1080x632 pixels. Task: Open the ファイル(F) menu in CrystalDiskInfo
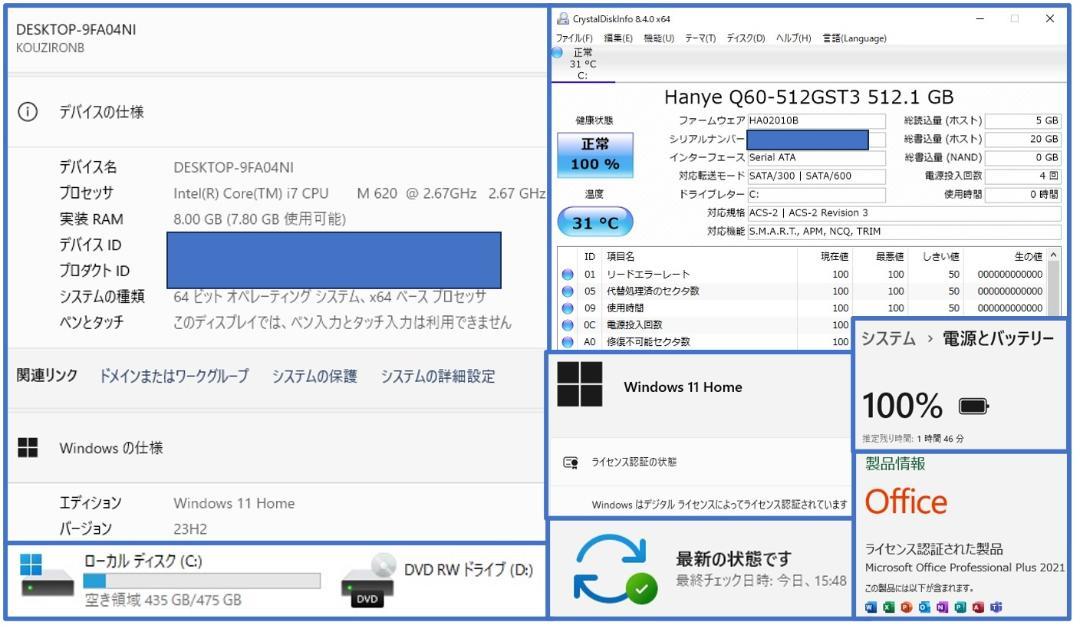click(x=574, y=39)
